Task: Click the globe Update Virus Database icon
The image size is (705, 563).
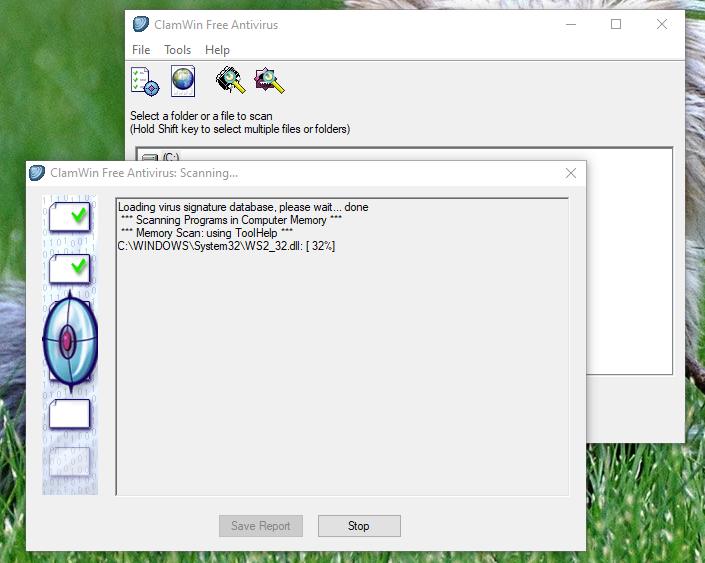Action: [x=183, y=81]
